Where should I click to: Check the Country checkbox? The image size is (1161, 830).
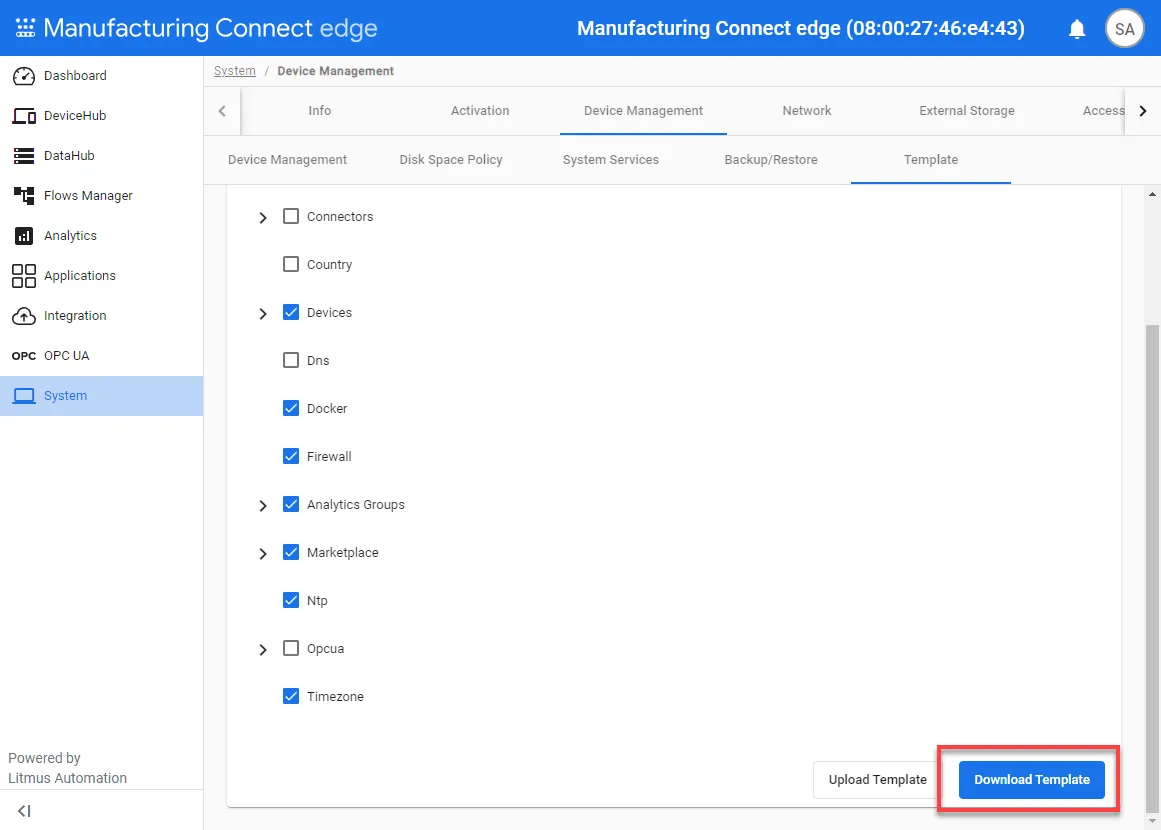(x=291, y=264)
